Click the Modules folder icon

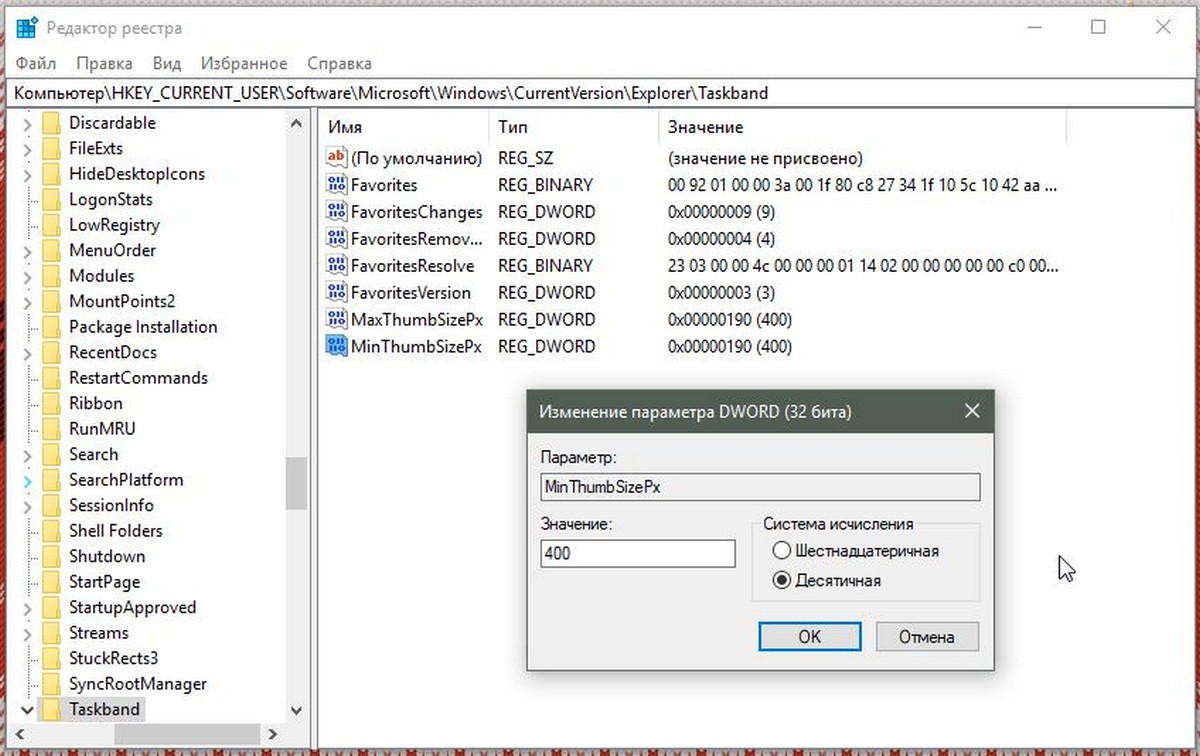tap(51, 276)
